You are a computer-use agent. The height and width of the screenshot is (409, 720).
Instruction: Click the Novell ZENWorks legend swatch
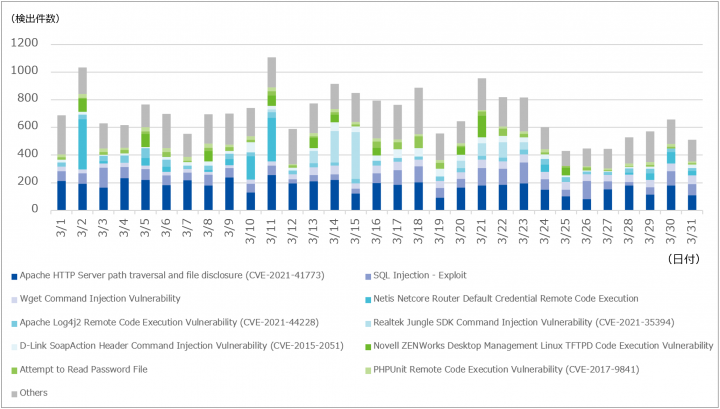[x=368, y=347]
